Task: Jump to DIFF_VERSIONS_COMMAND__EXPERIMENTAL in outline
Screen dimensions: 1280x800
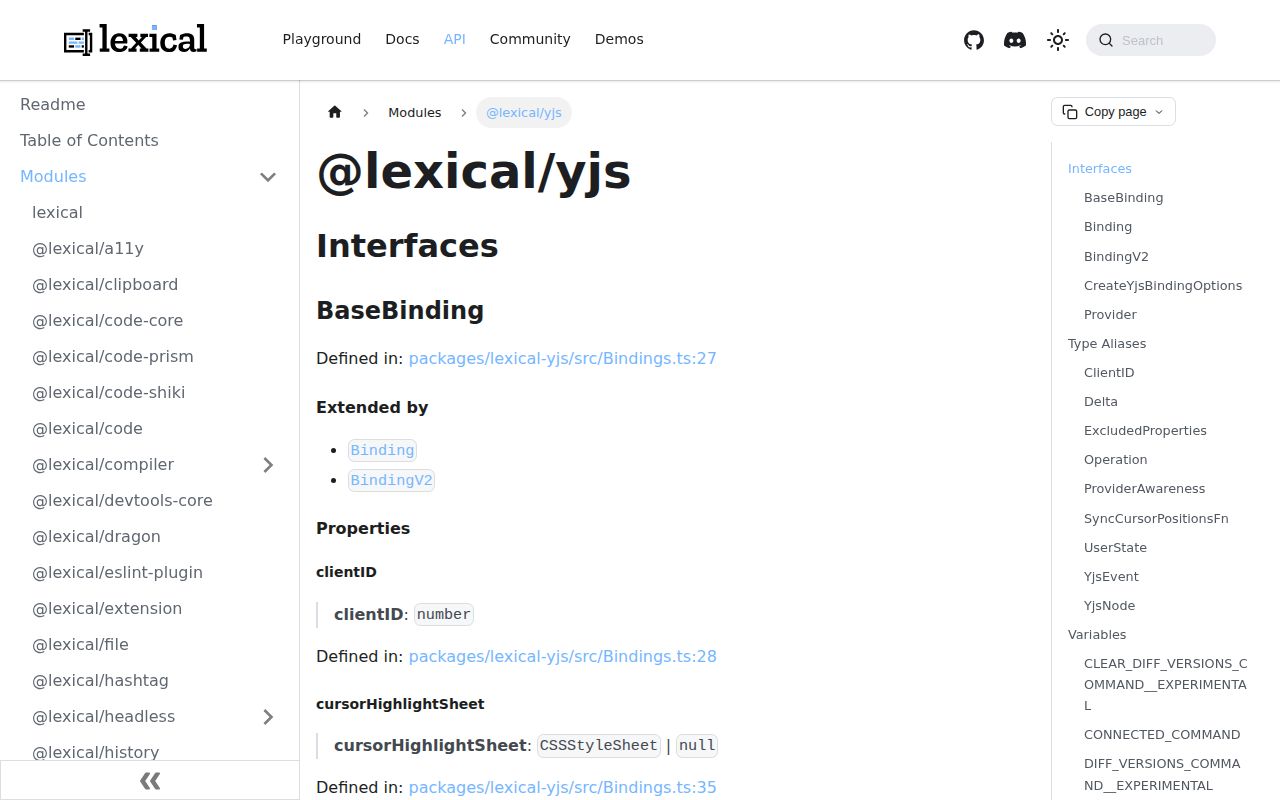Action: (1162, 774)
